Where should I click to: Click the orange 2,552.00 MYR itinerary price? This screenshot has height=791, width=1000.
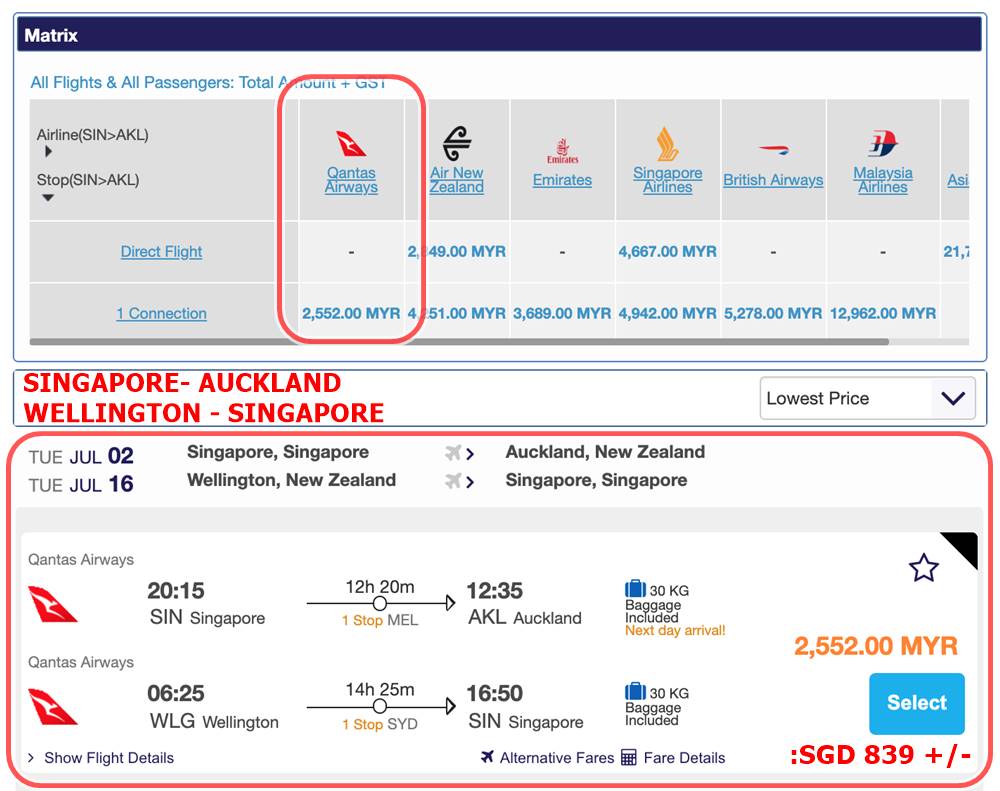pos(876,646)
